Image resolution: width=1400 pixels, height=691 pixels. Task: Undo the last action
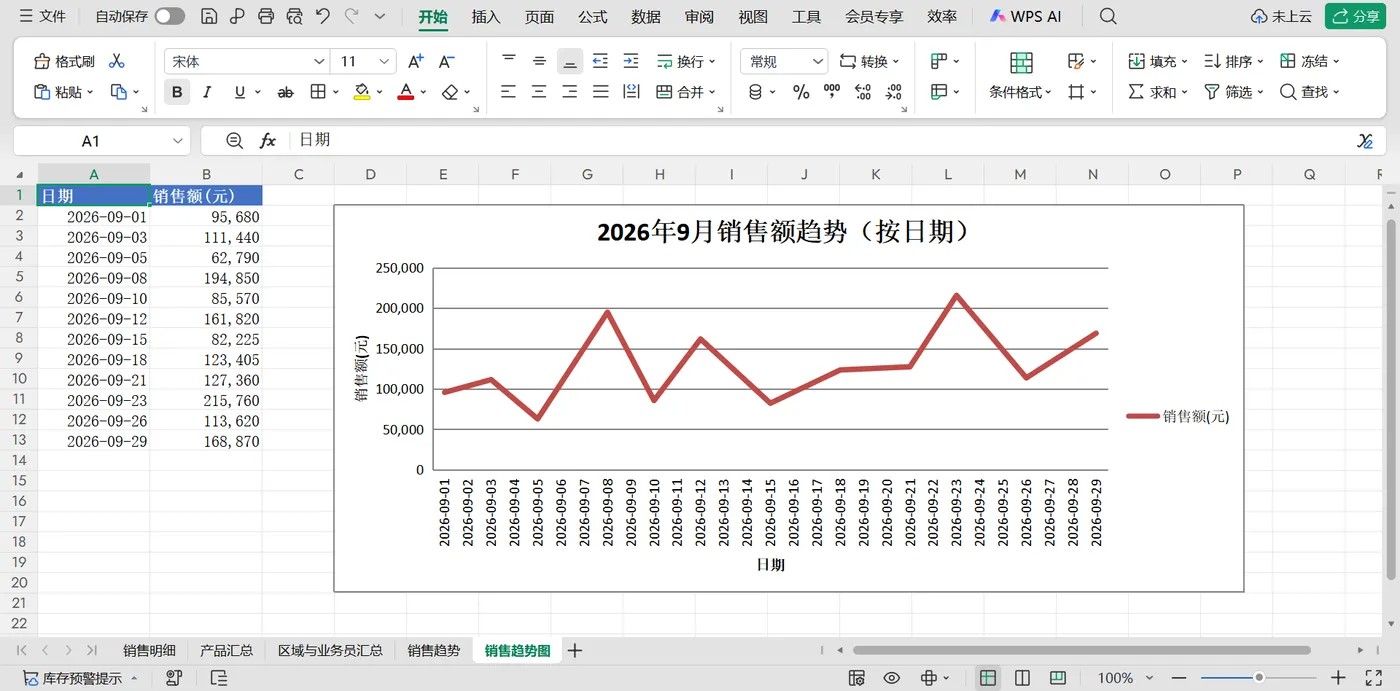point(322,16)
